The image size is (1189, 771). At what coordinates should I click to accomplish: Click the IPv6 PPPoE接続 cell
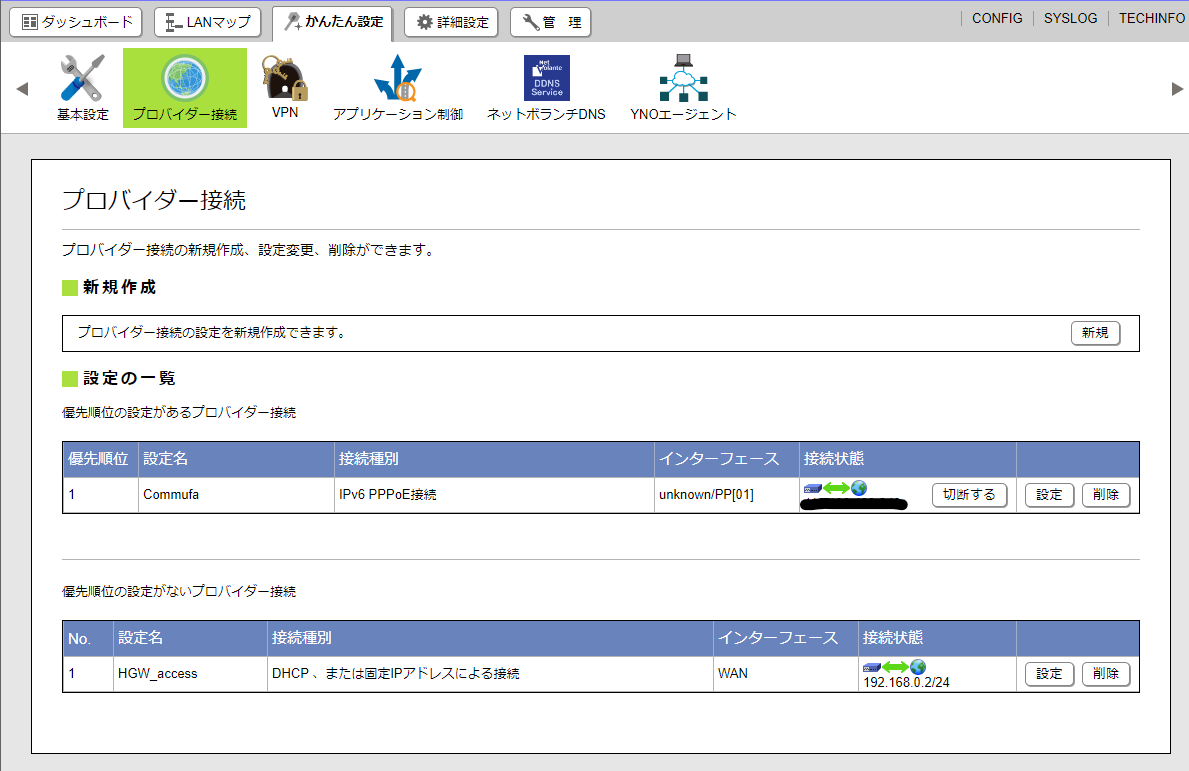494,495
